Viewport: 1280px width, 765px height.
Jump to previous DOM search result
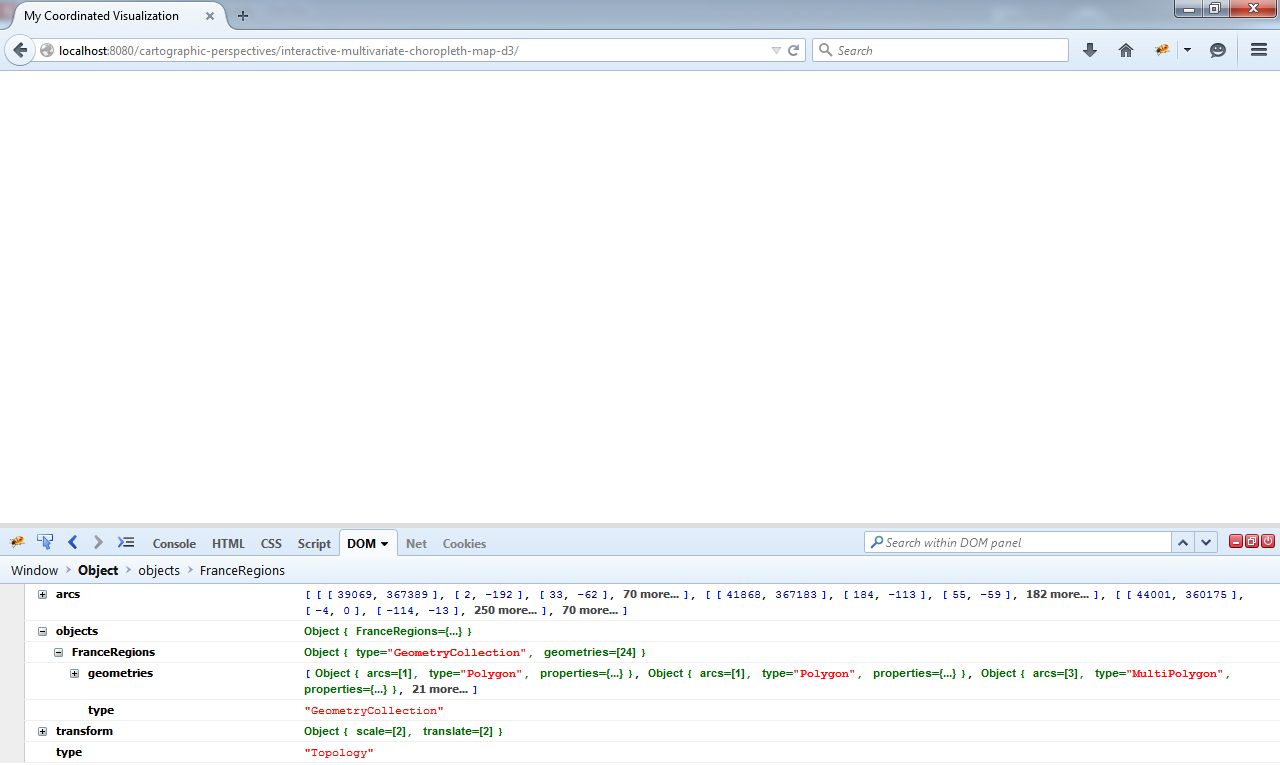point(1182,542)
